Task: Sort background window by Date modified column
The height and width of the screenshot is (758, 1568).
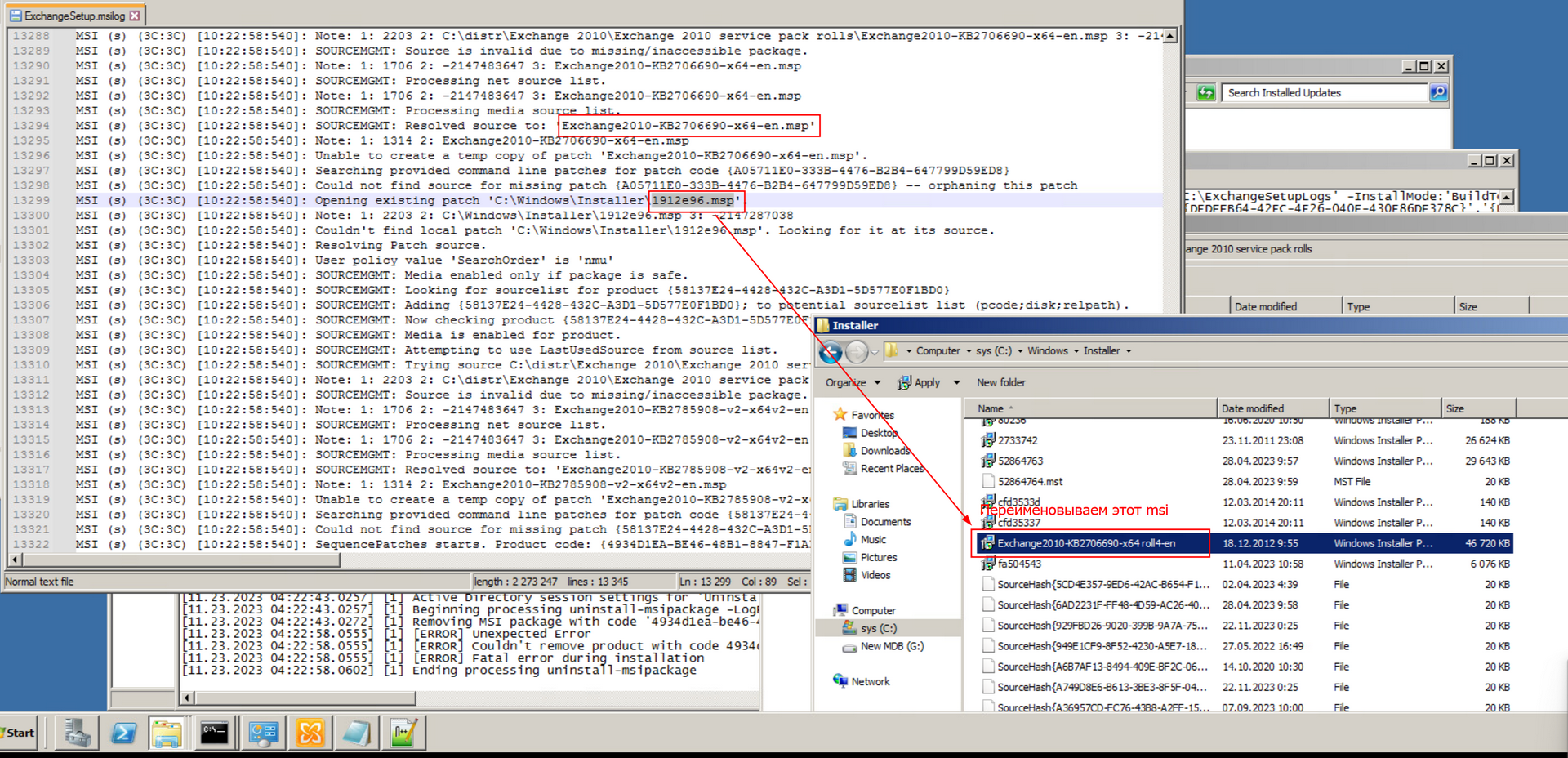Action: [1286, 306]
